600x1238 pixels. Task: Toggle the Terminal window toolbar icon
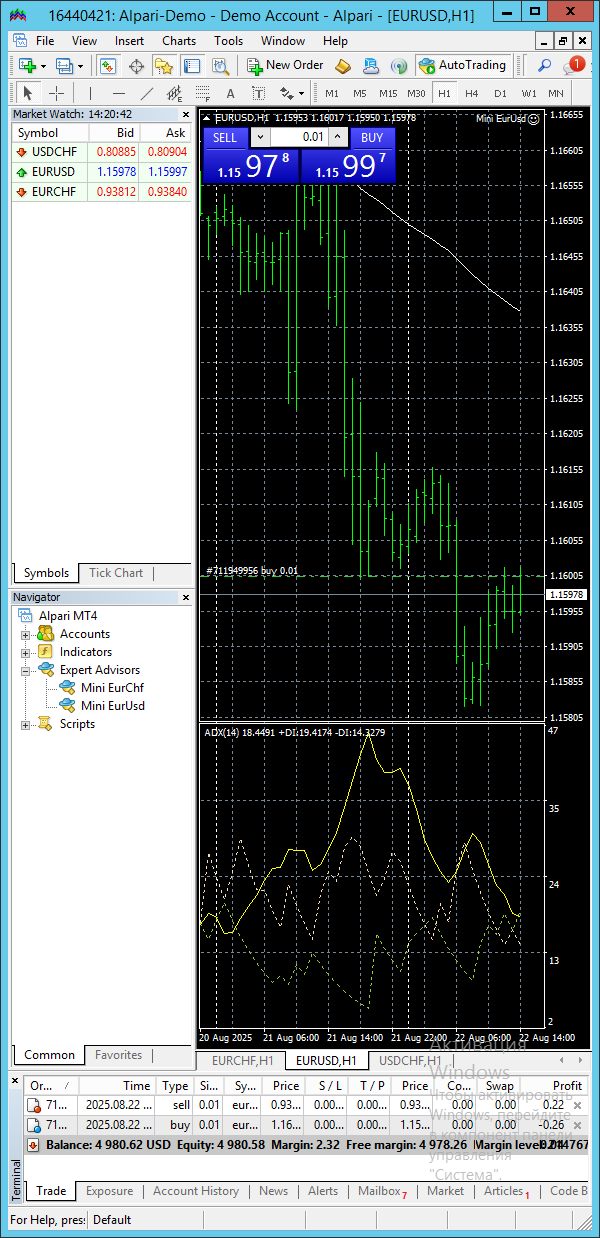point(192,65)
